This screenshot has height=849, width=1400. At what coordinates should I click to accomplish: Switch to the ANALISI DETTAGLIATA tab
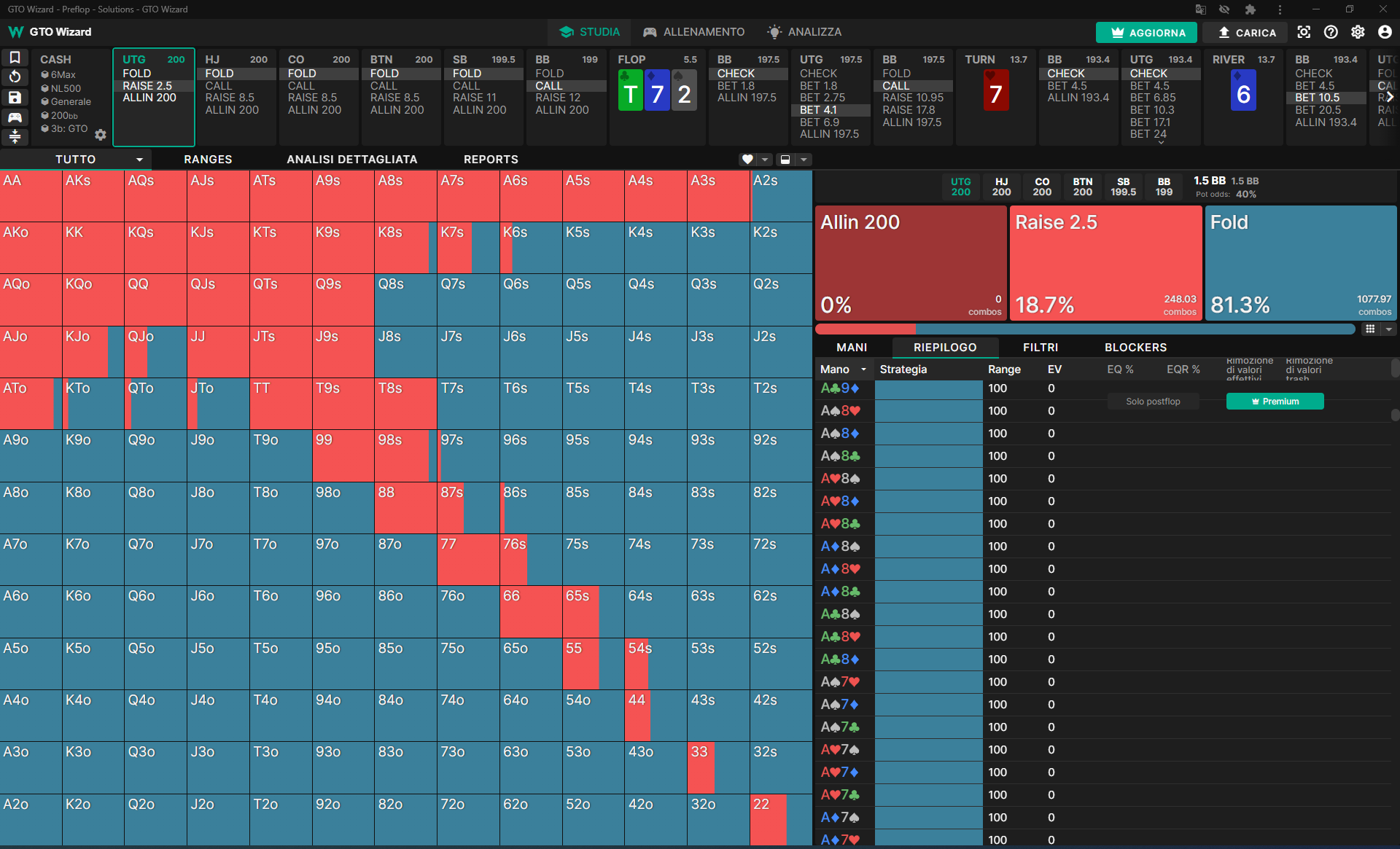pyautogui.click(x=351, y=160)
